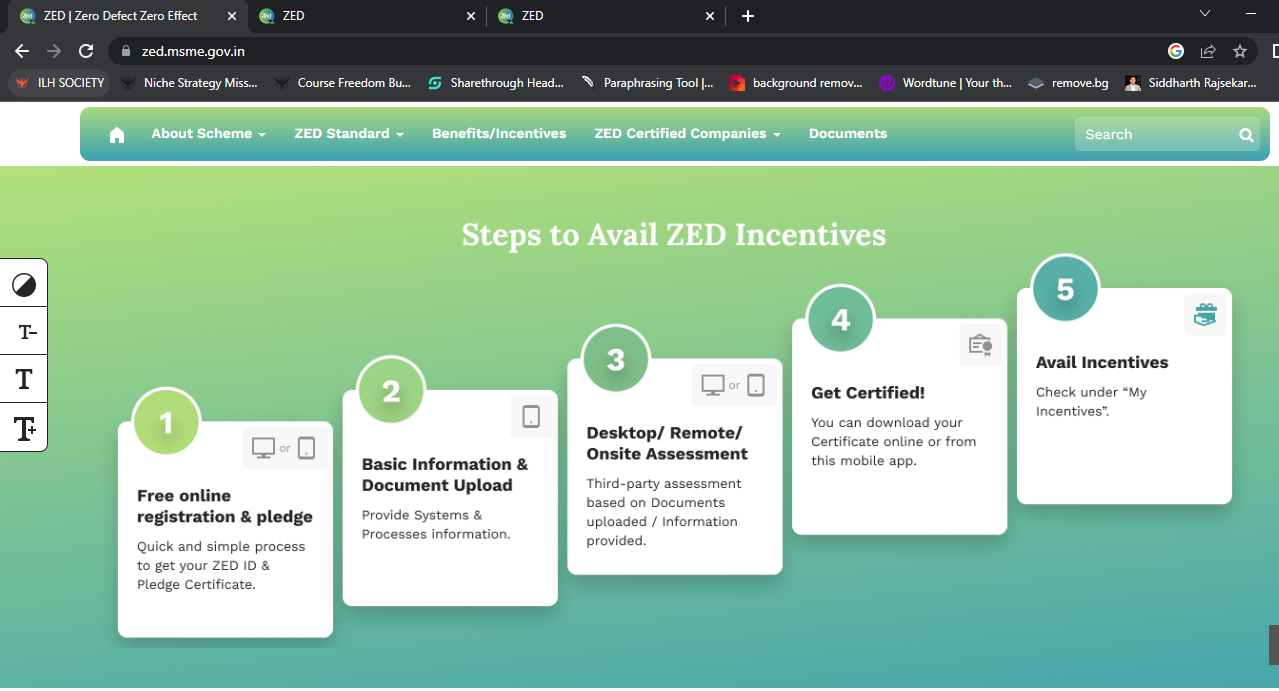Switch to the third ZED tab
Viewport: 1279px width, 691px height.
605,16
